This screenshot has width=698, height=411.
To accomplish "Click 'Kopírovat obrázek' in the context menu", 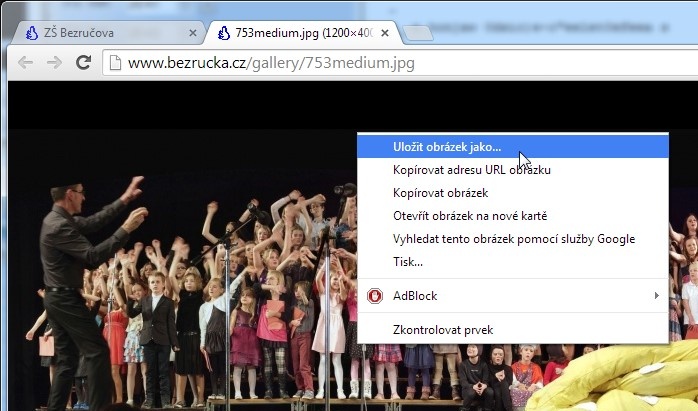I will (x=513, y=193).
